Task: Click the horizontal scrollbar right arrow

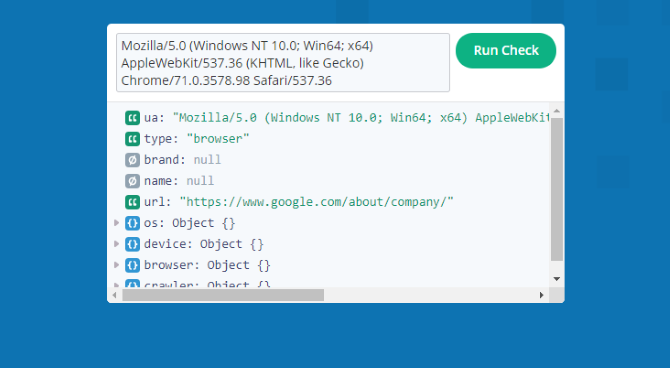Action: coord(541,295)
